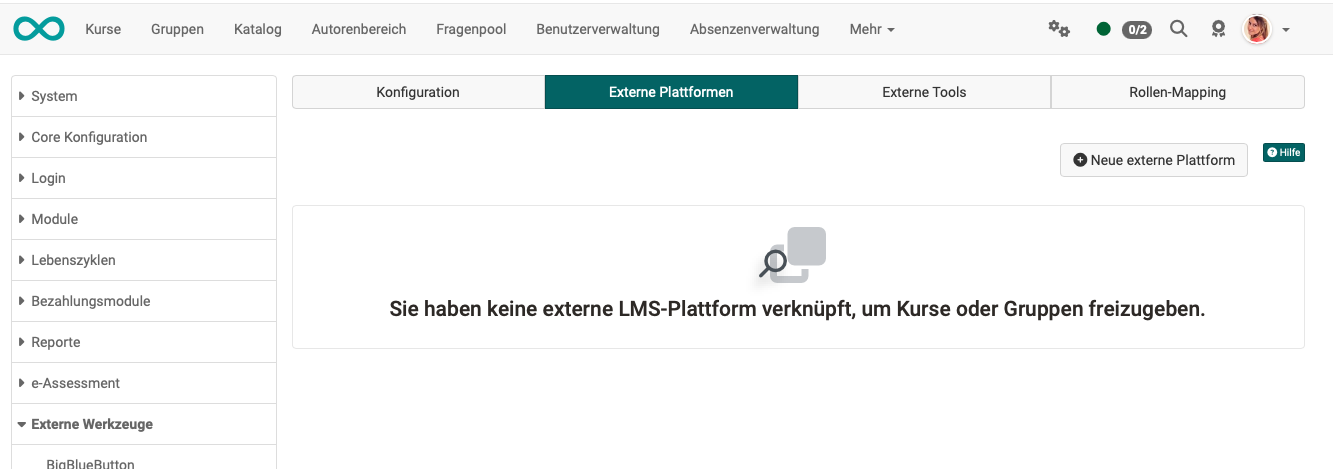Click the user avatar picture
The image size is (1333, 469).
1256,29
